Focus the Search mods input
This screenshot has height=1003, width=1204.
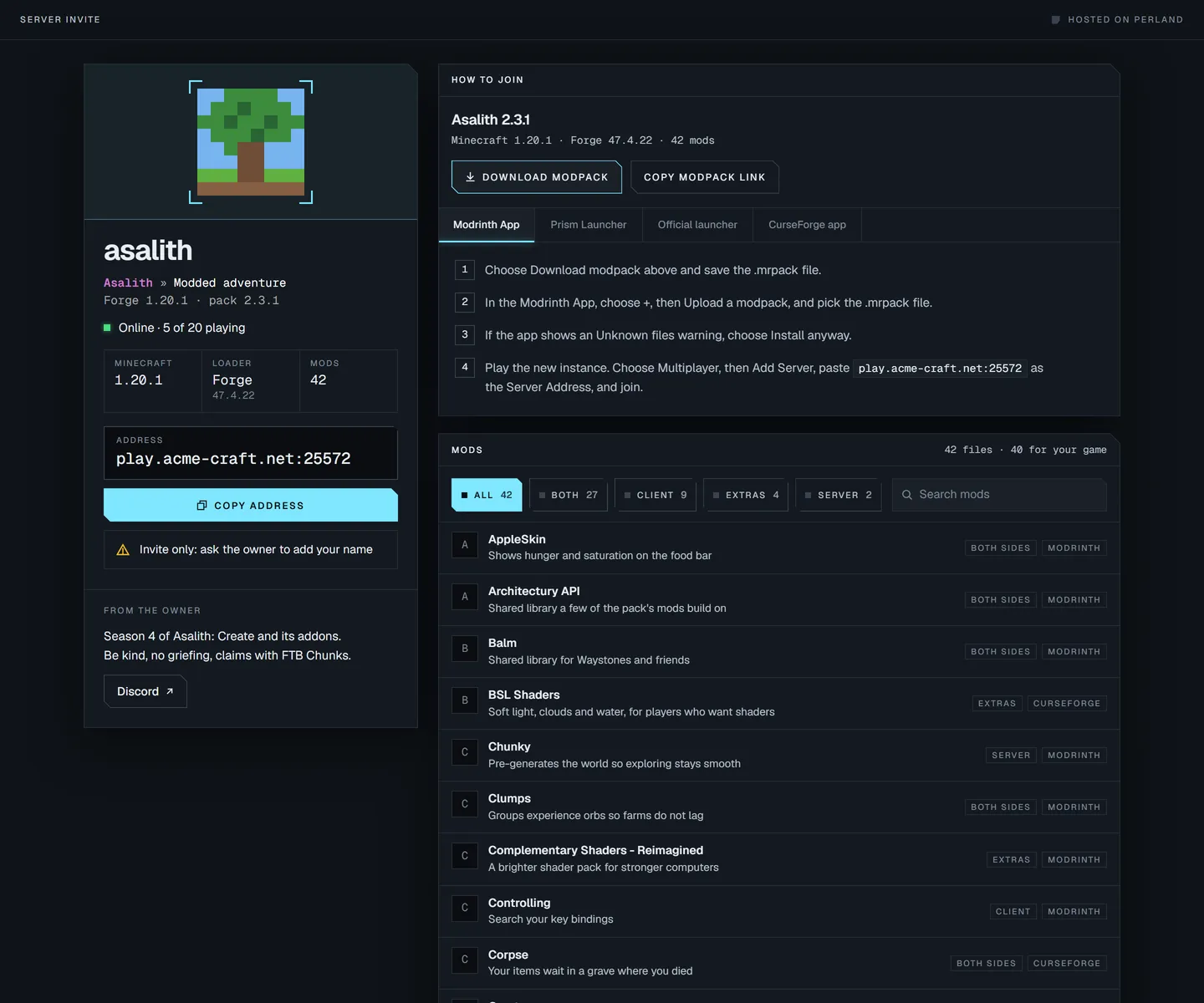pyautogui.click(x=999, y=495)
